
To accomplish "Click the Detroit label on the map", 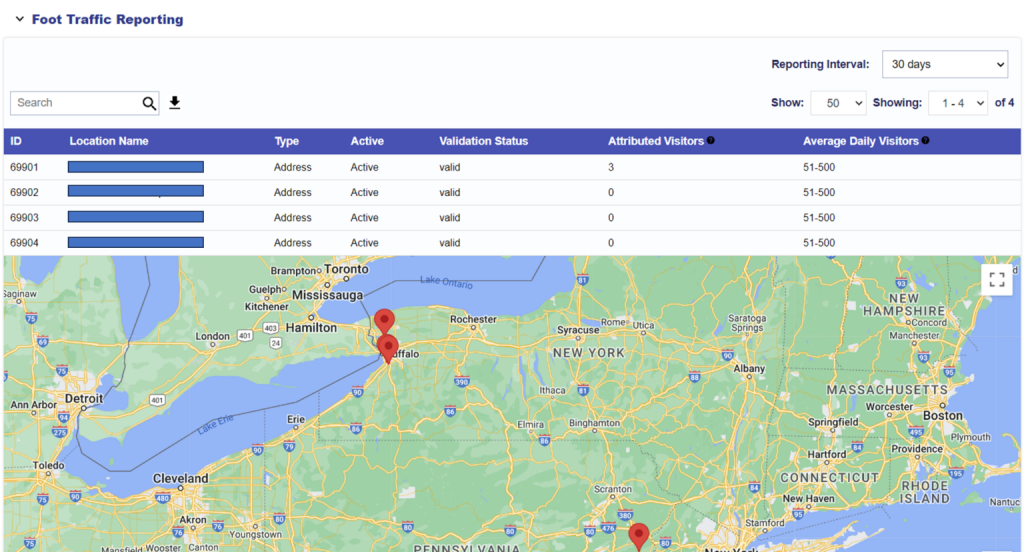I will (84, 398).
